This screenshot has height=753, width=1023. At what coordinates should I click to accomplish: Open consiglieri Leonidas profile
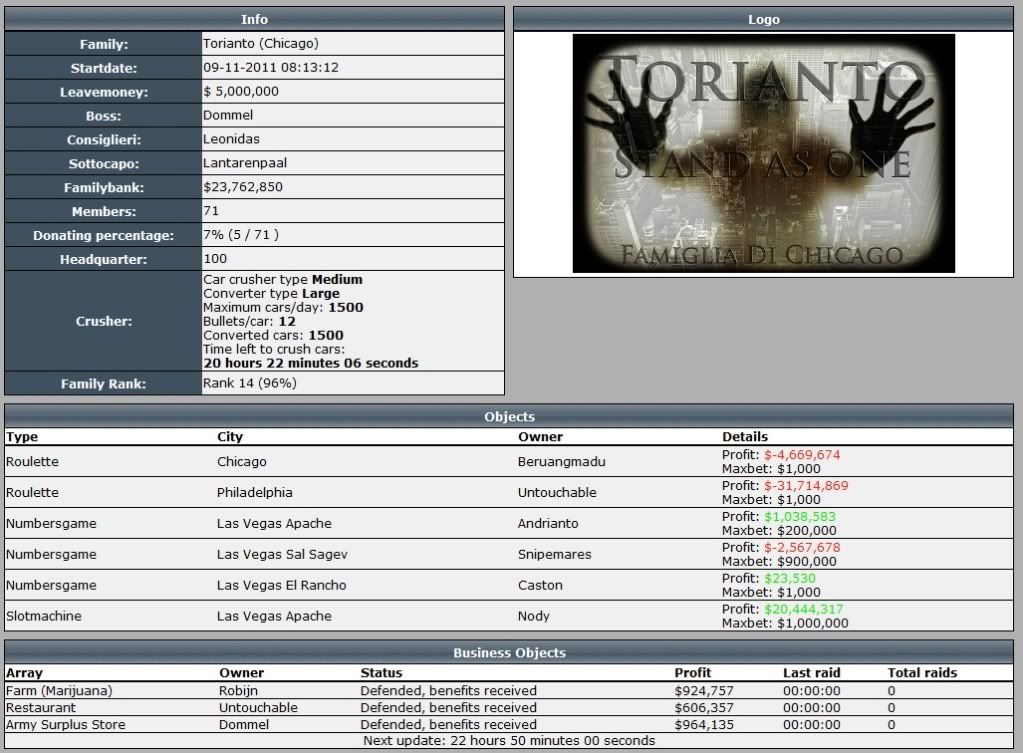pyautogui.click(x=231, y=139)
